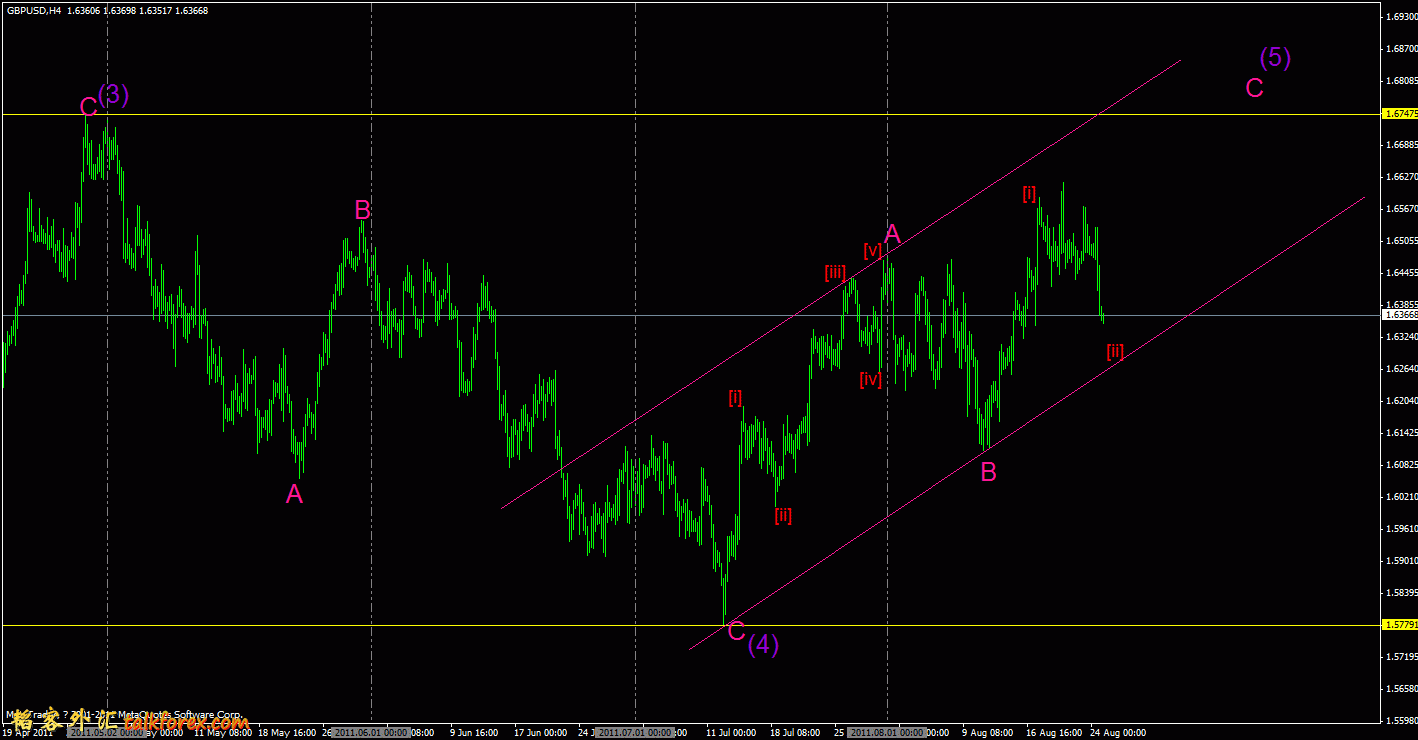The width and height of the screenshot is (1418, 740).
Task: Click the 1.6264 price scale label
Action: tap(1400, 368)
